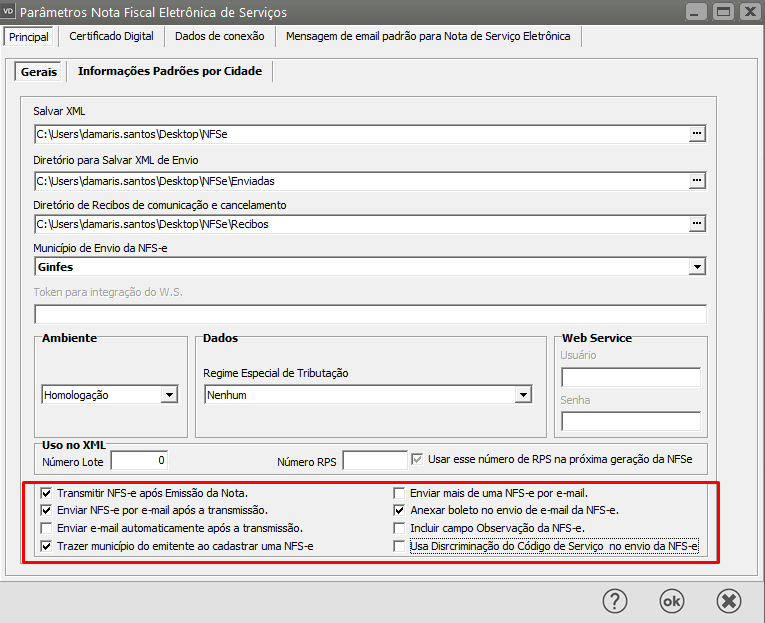This screenshot has width=765, height=623.
Task: Check Incluir campo Observação da NFS-e
Action: 399,527
